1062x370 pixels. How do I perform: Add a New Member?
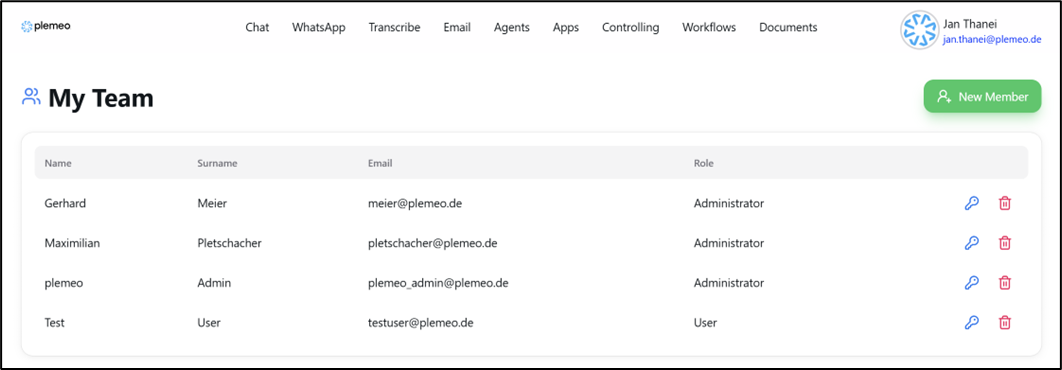(x=983, y=96)
